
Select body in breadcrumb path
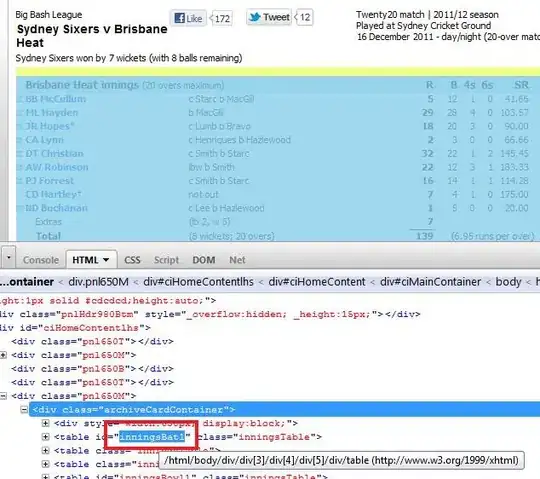click(508, 282)
